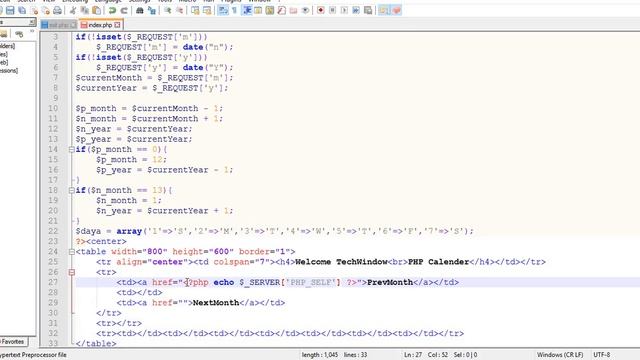
Task: Click the folder icon in side panel toolbar
Action: tap(4, 34)
